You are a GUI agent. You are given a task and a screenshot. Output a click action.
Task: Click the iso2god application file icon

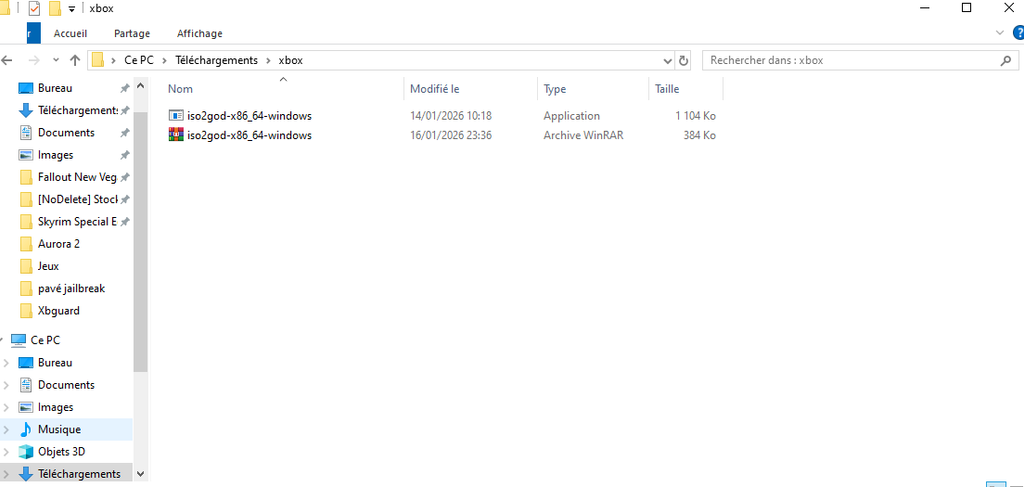(x=176, y=116)
